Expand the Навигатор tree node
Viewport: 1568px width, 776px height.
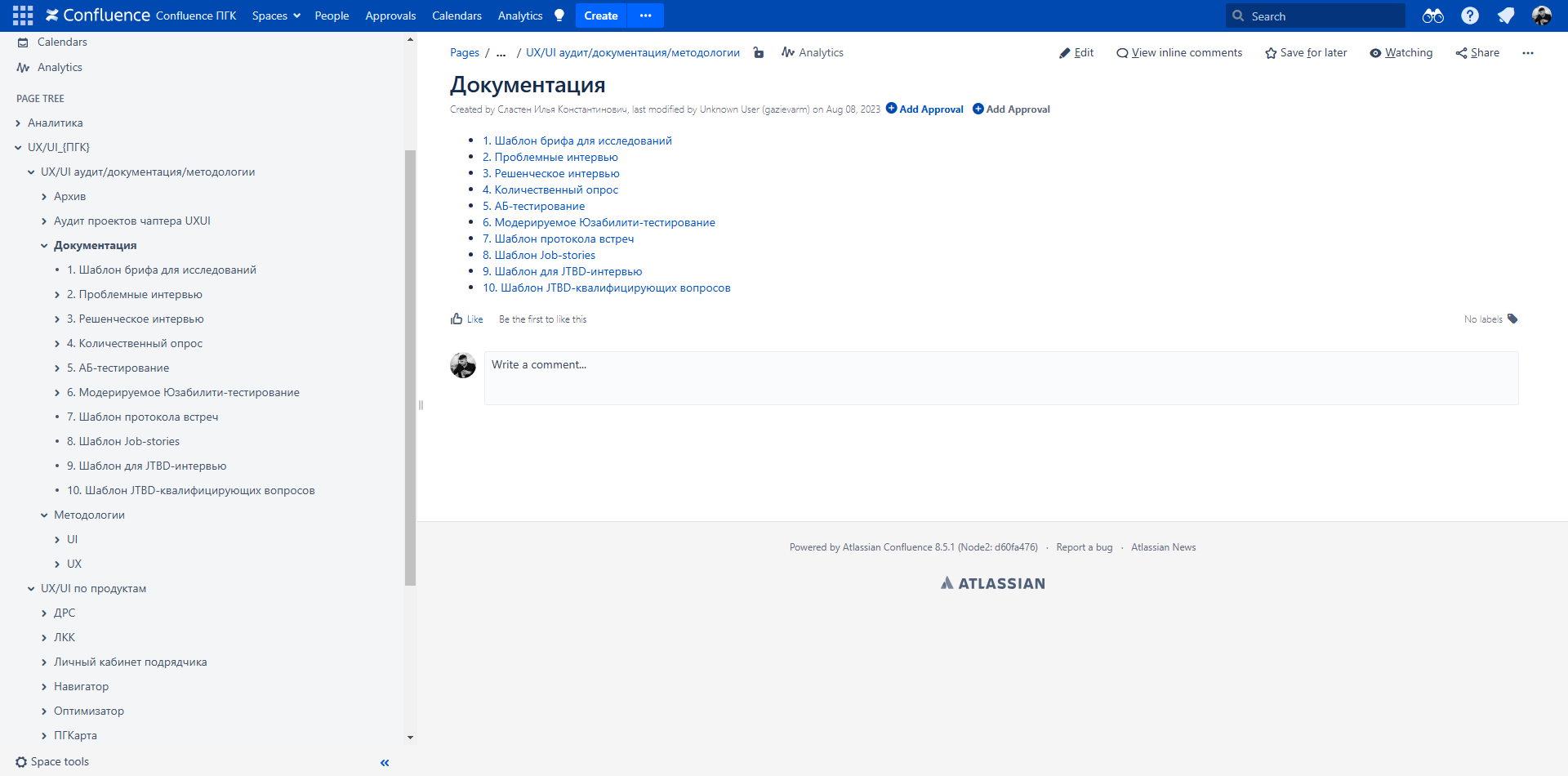44,687
